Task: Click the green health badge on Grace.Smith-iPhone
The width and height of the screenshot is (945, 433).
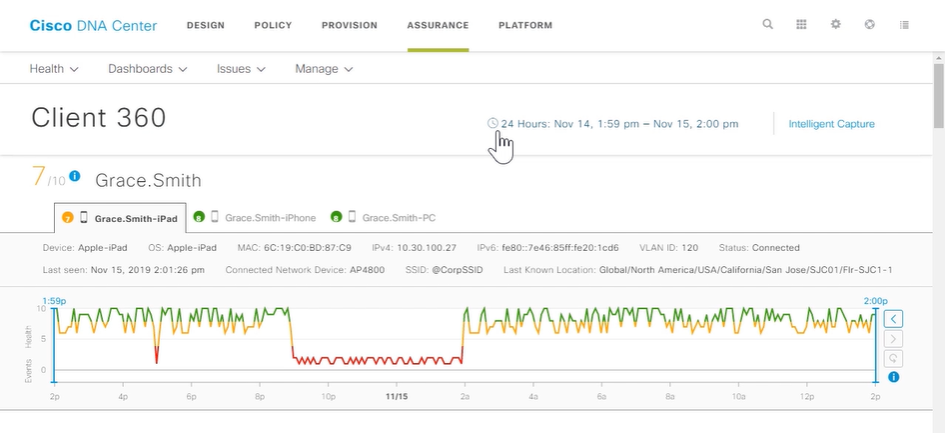Action: click(198, 217)
